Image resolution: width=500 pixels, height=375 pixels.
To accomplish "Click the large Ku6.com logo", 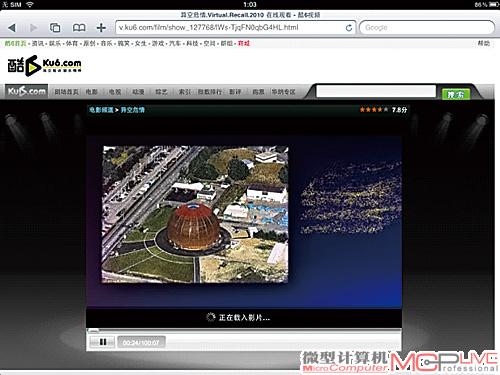I will coord(44,65).
